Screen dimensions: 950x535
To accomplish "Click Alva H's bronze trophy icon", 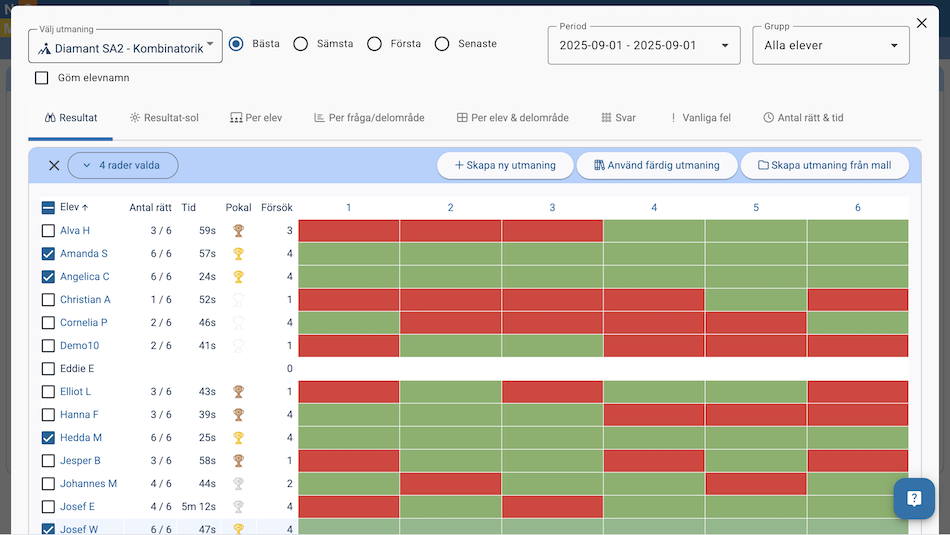I will (238, 231).
